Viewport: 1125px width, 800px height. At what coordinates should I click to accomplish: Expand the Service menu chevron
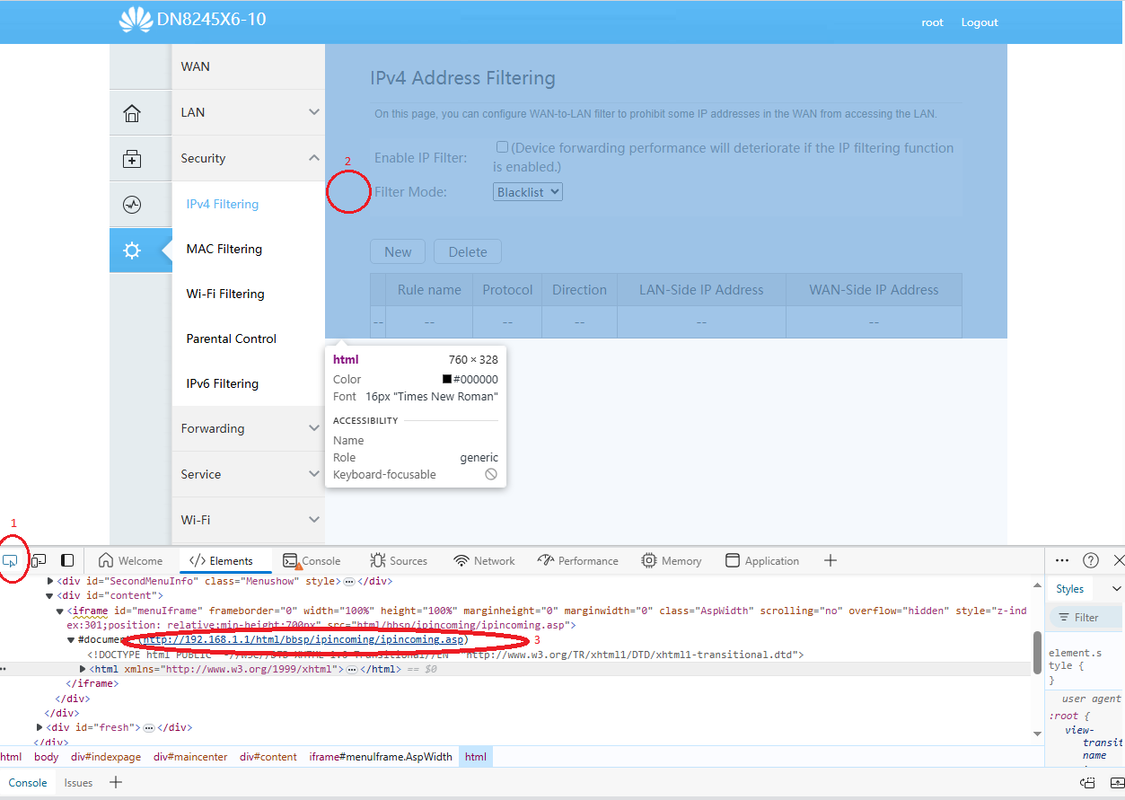[x=314, y=474]
